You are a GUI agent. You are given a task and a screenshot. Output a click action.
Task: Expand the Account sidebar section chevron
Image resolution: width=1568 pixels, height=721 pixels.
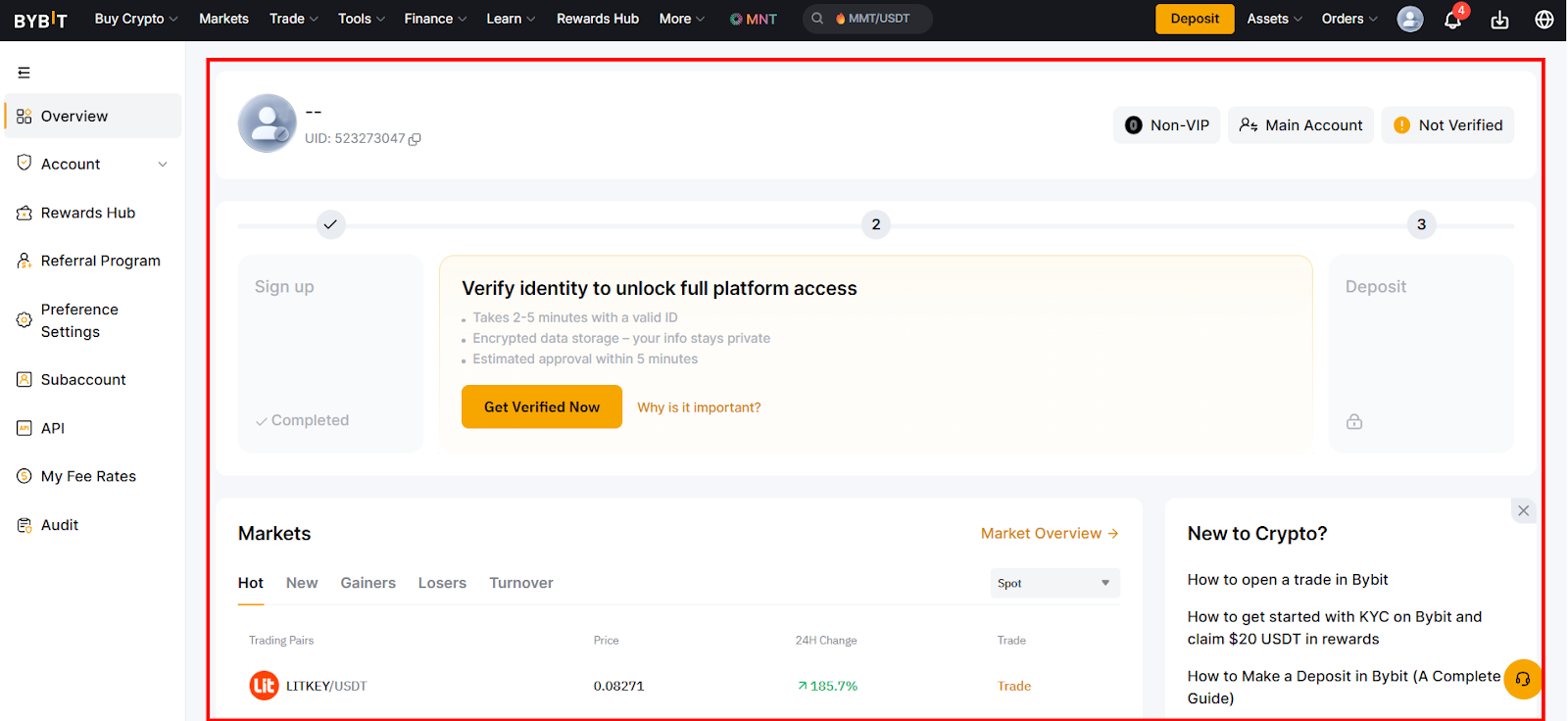click(x=163, y=165)
